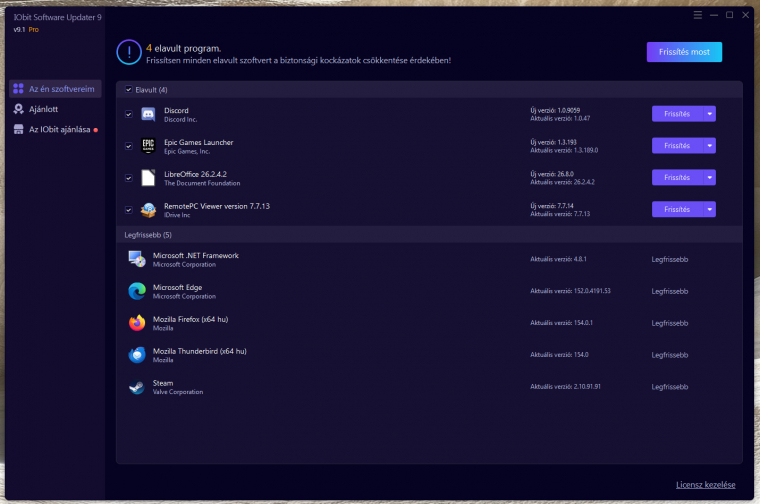Click the LibreOffice document icon

click(148, 178)
